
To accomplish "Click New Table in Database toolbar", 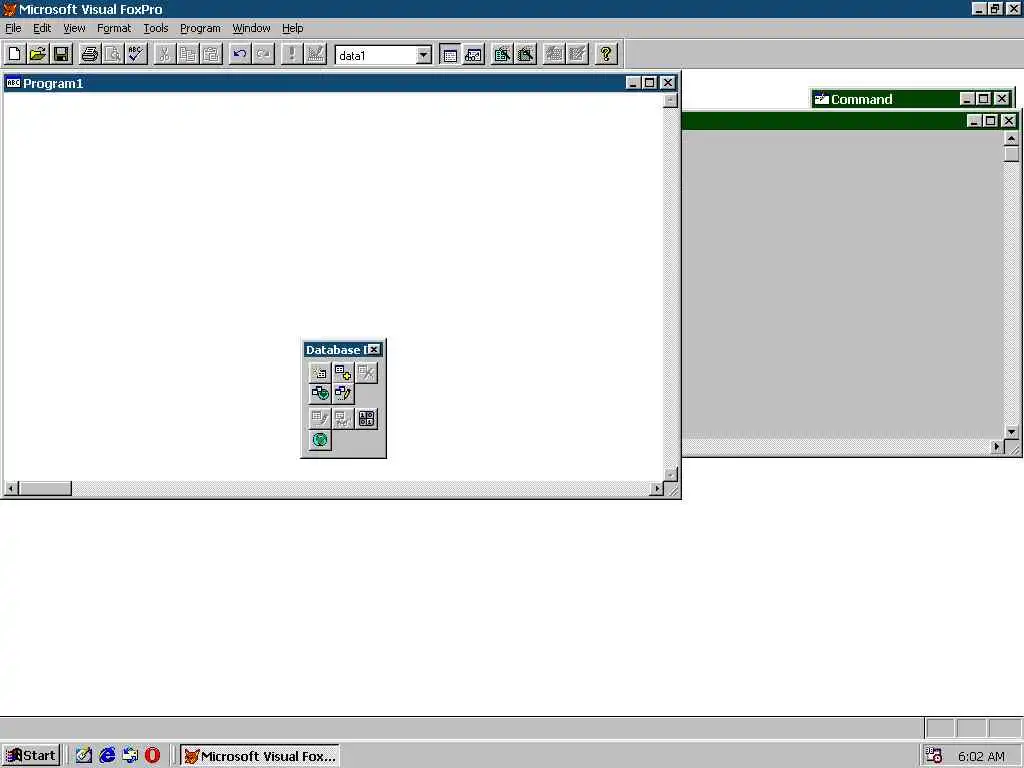I will (320, 372).
